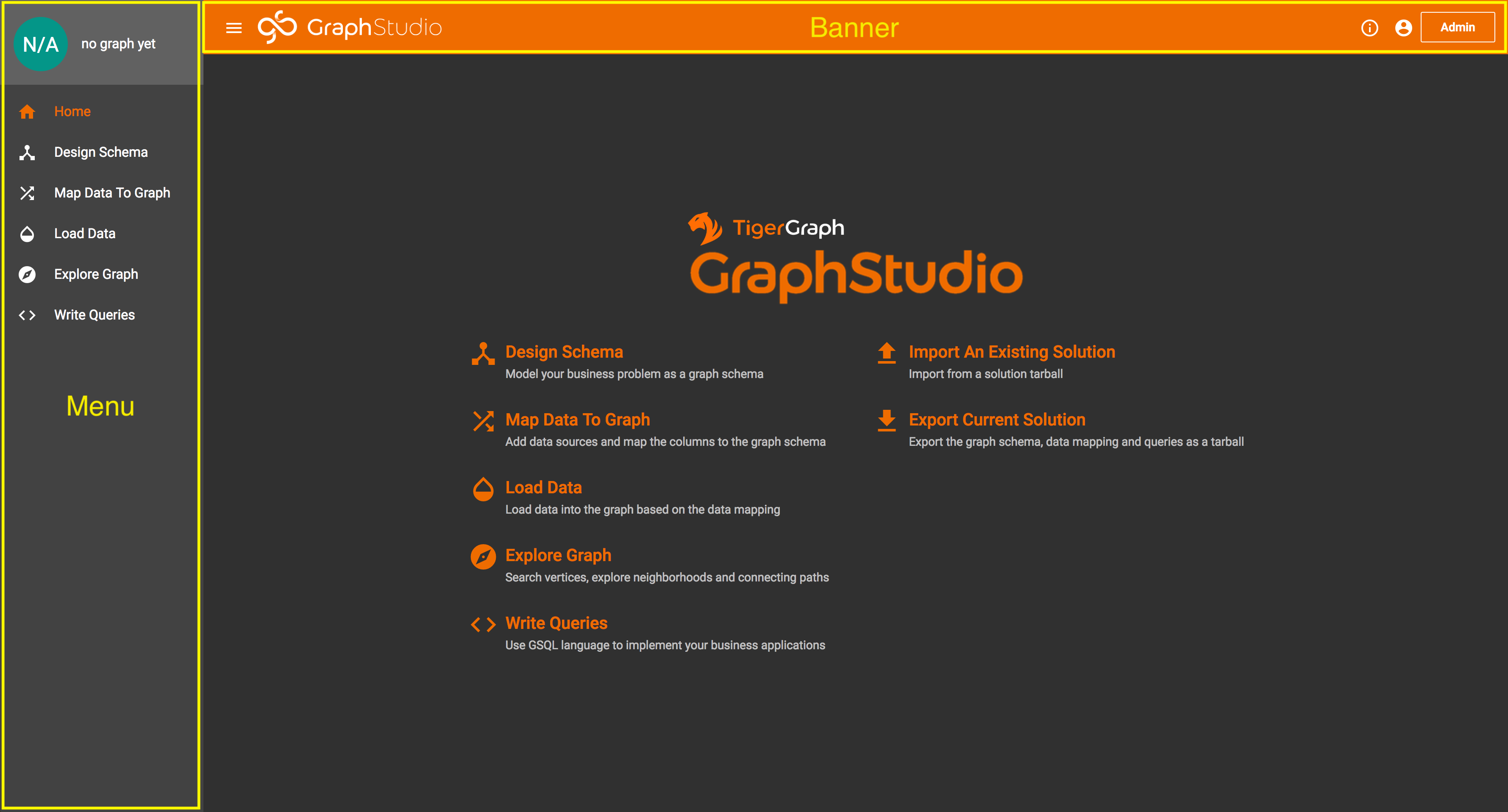Click the large Design Schema icon on home page
Screen dimensions: 1508x812
click(483, 353)
